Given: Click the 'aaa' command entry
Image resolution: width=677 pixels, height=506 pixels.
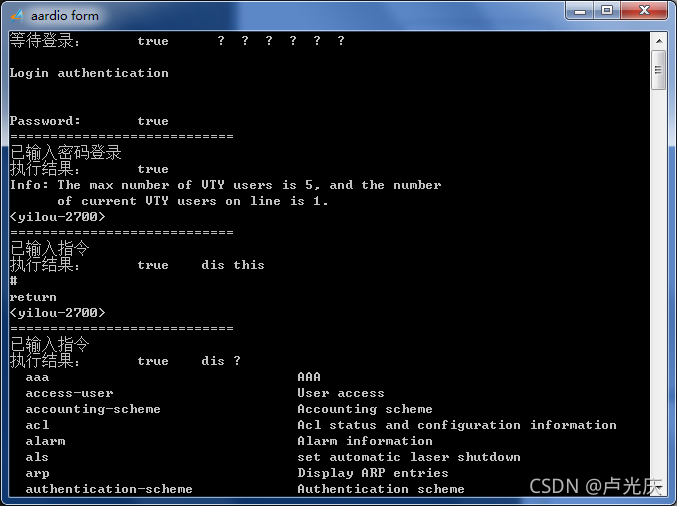Looking at the screenshot, I should (x=37, y=378).
